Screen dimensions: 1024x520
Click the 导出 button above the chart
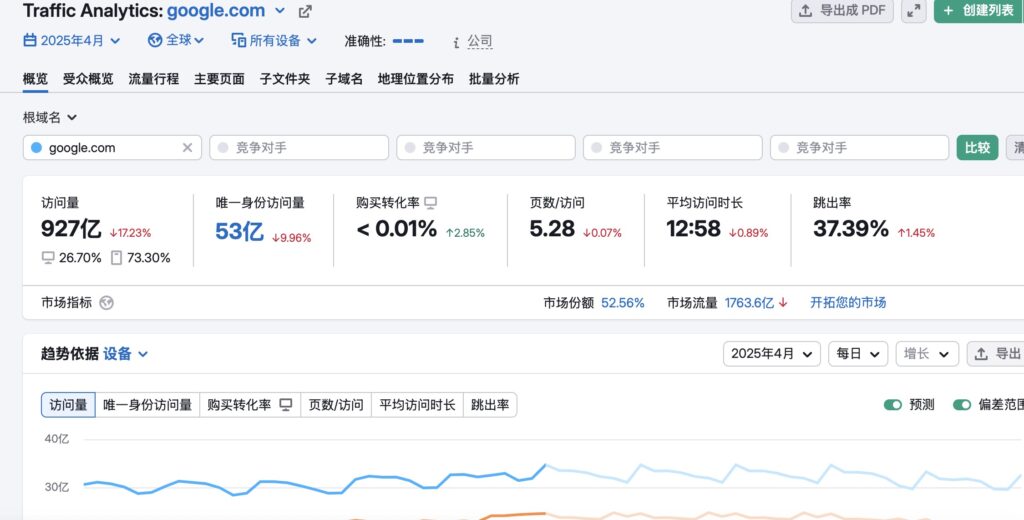pyautogui.click(x=995, y=354)
